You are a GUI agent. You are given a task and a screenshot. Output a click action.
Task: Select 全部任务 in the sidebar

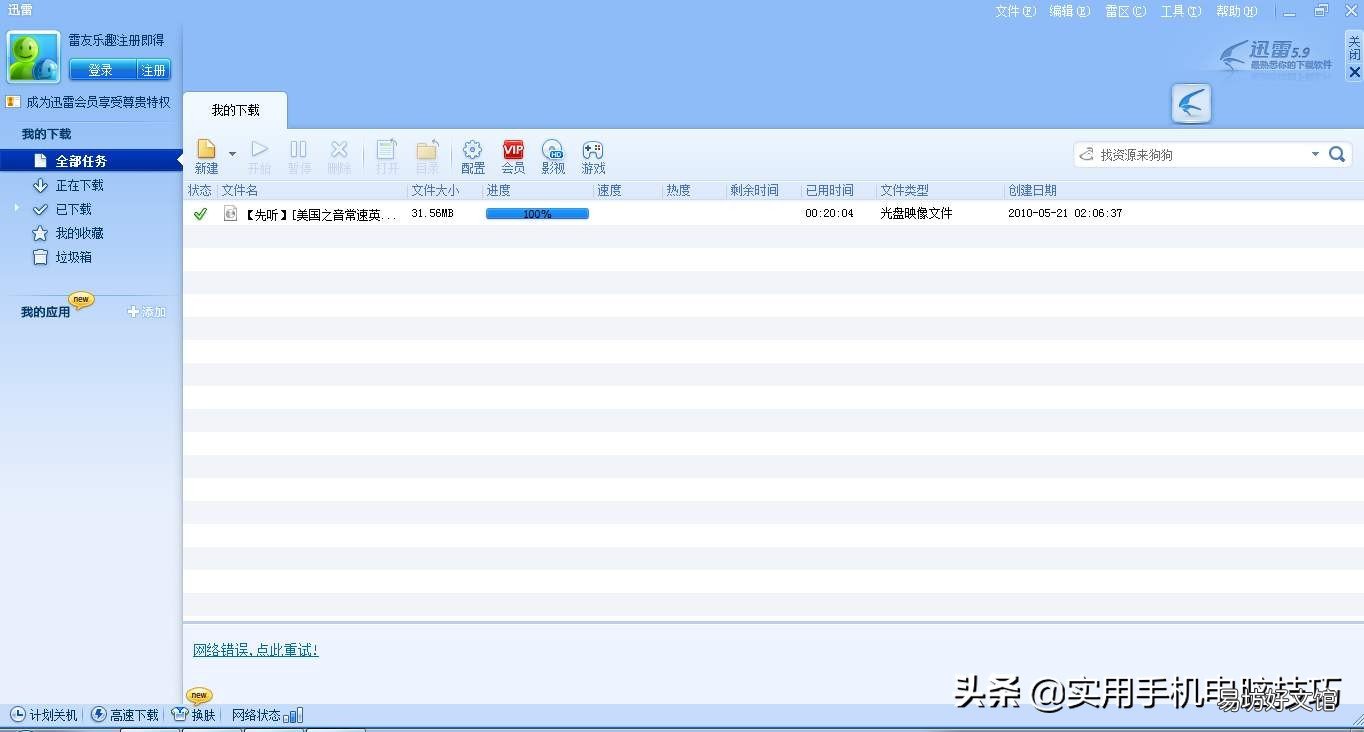(90, 160)
